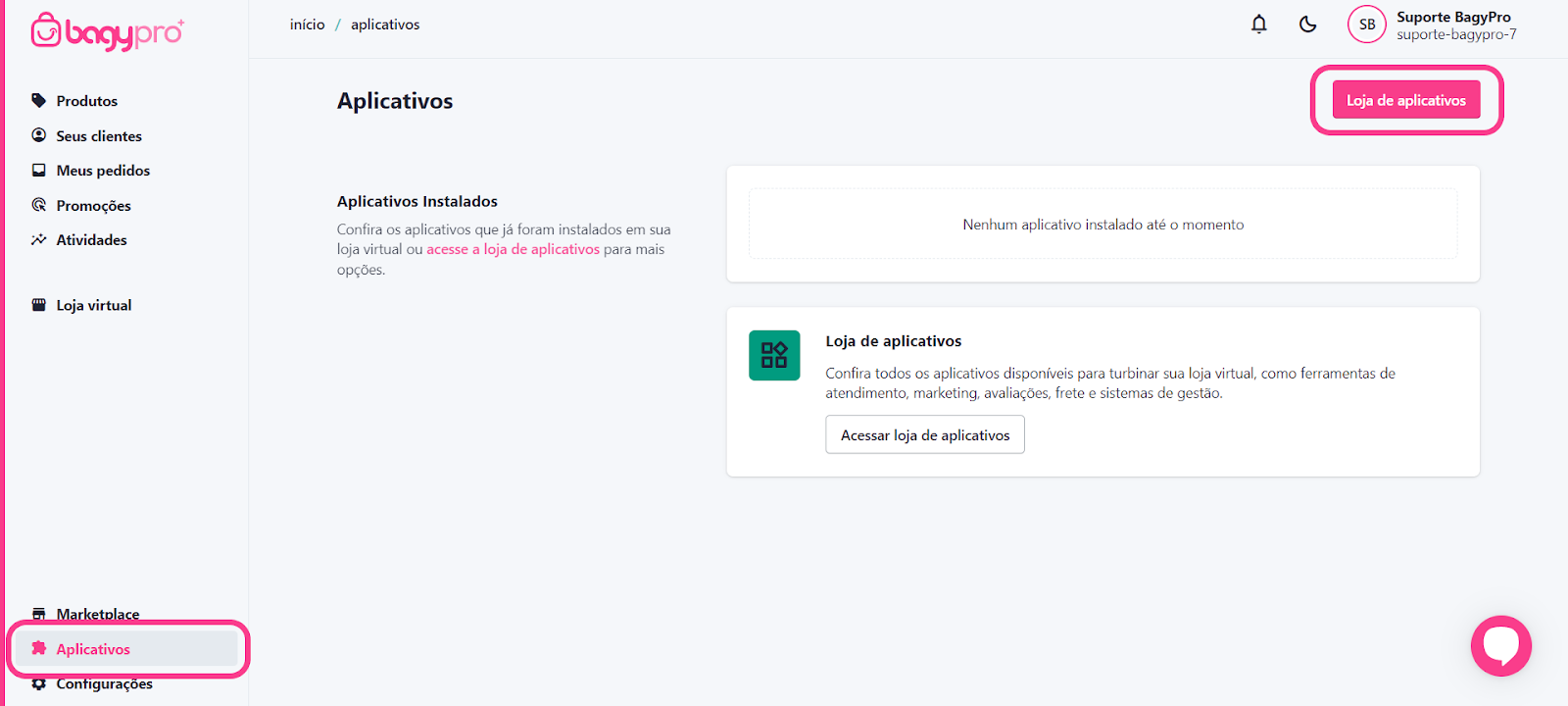This screenshot has width=1568, height=706.
Task: Open Atividades menu item
Action: click(x=91, y=240)
